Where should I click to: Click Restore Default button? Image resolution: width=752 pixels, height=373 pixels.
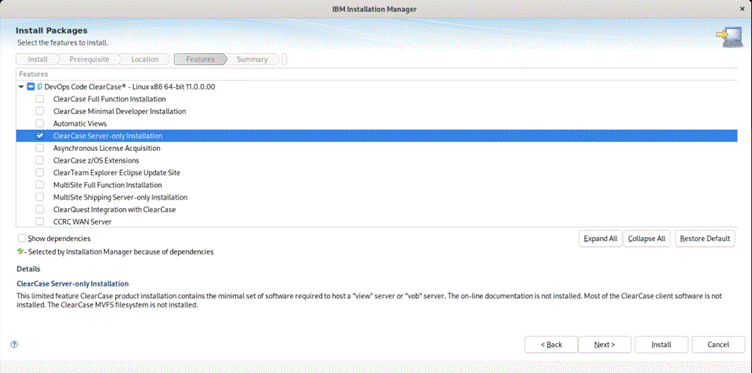pos(705,238)
